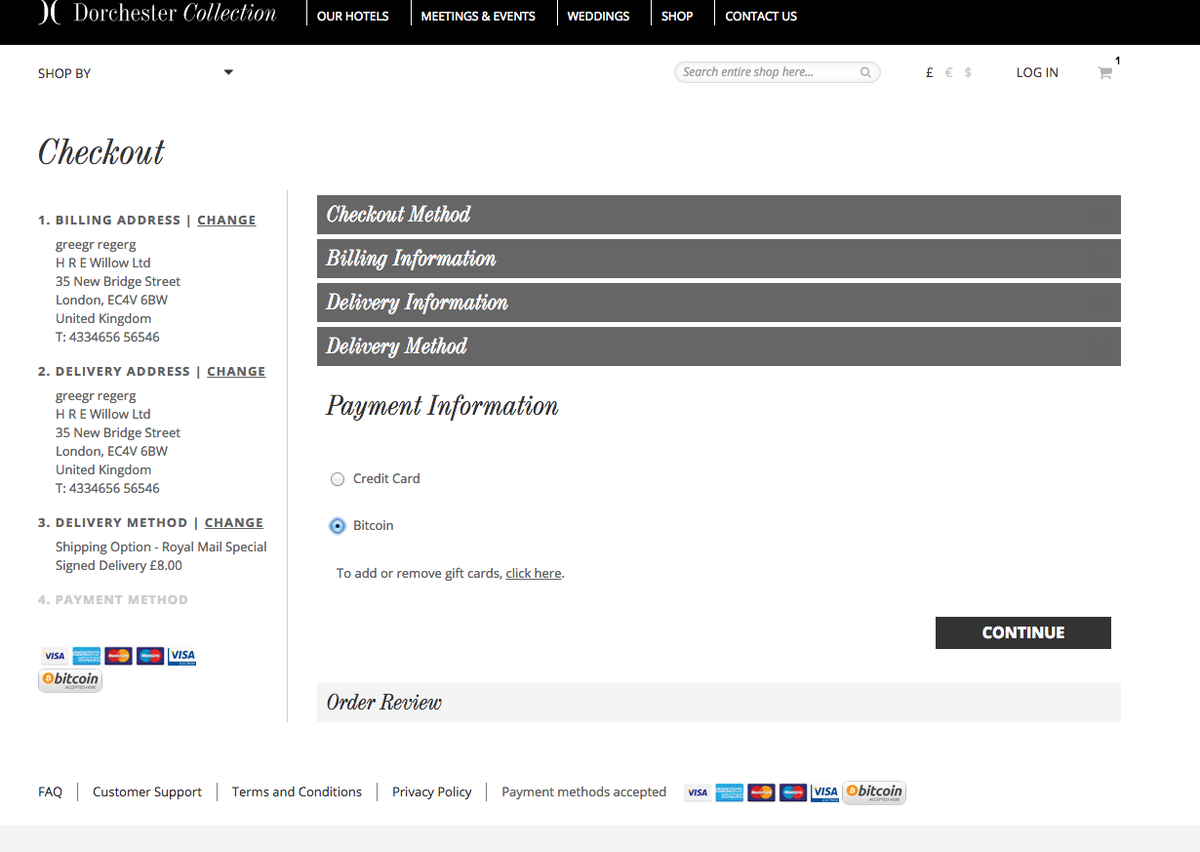Click the Checkout page title

[x=101, y=152]
